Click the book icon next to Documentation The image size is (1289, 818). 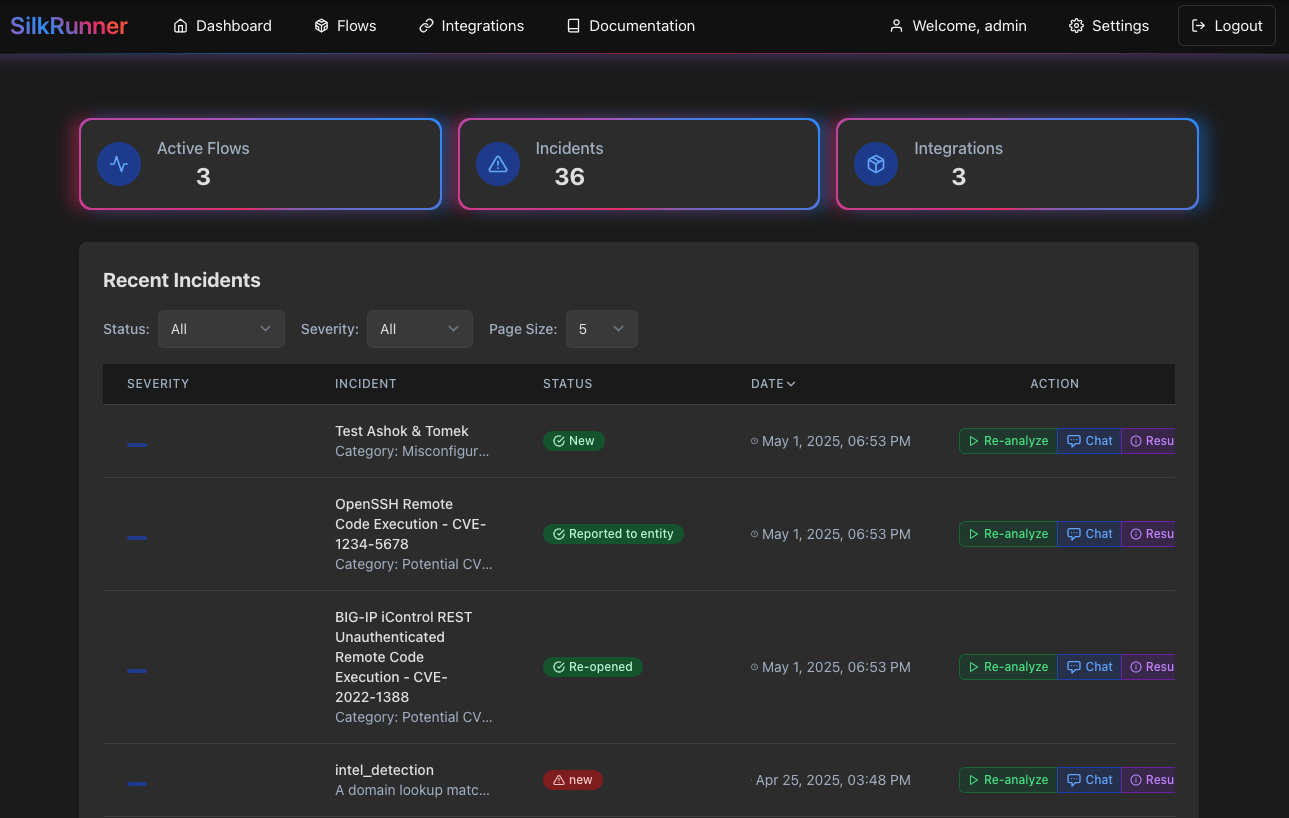pyautogui.click(x=573, y=26)
